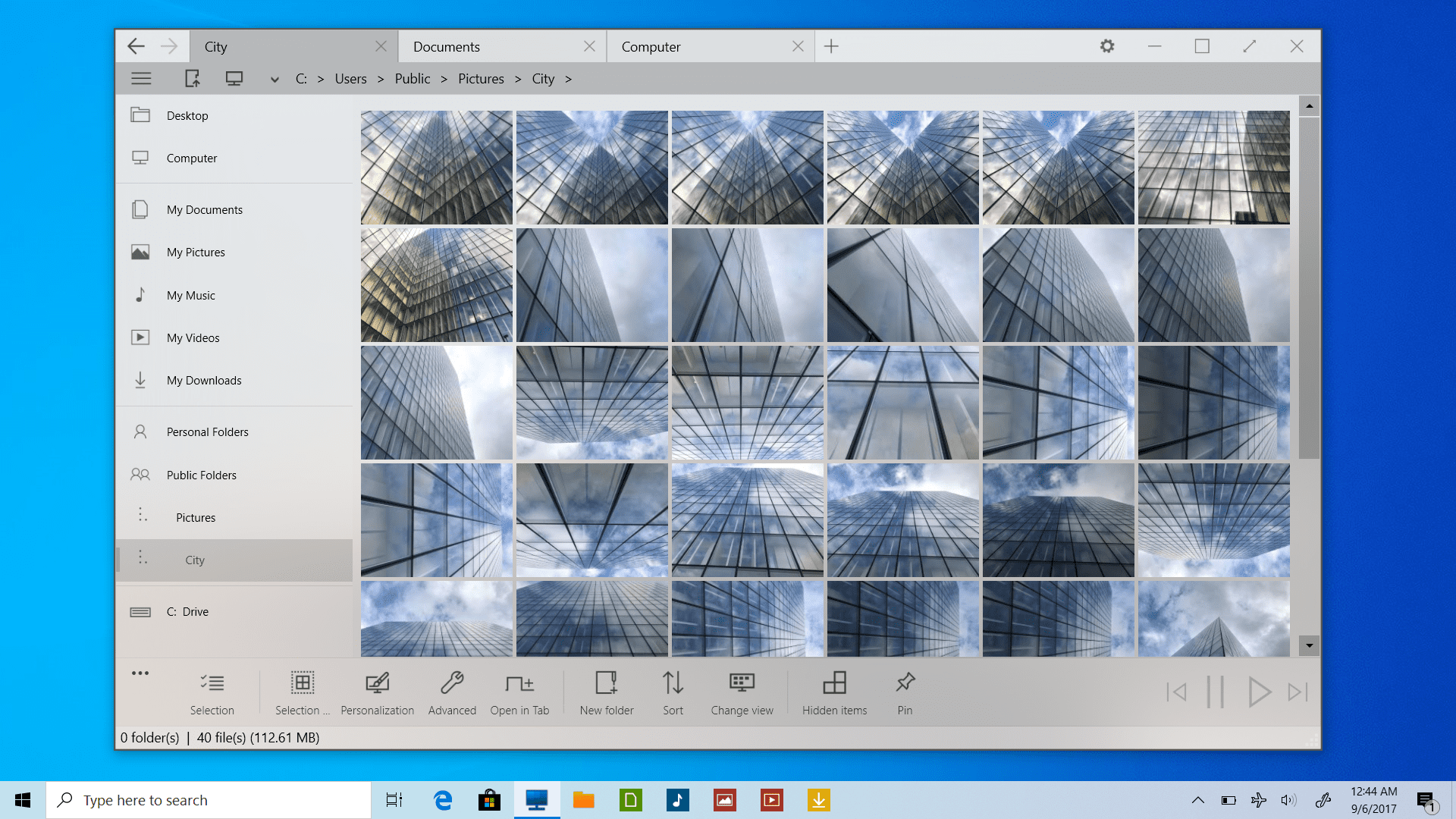Viewport: 1456px width, 819px height.
Task: Expand the chevron after City breadcrumb
Action: 569,79
